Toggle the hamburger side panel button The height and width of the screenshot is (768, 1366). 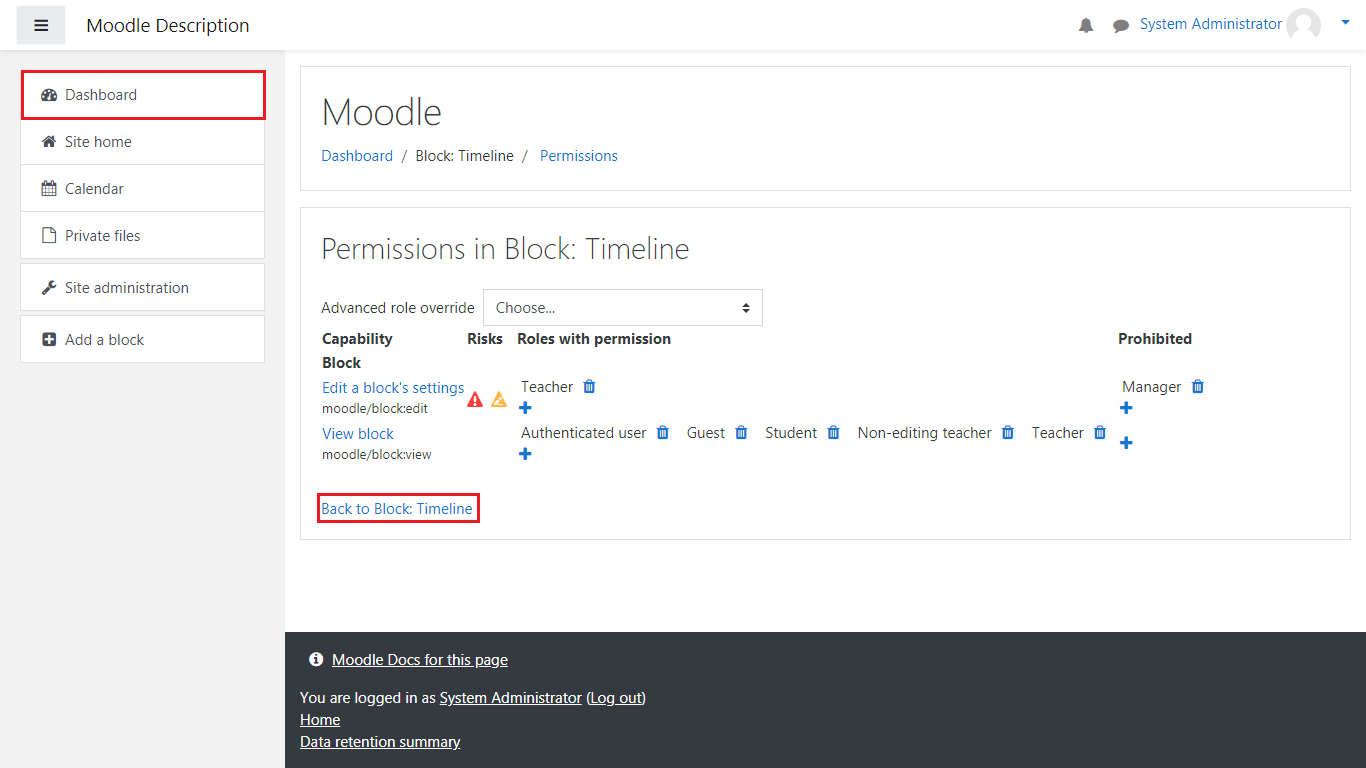coord(41,25)
